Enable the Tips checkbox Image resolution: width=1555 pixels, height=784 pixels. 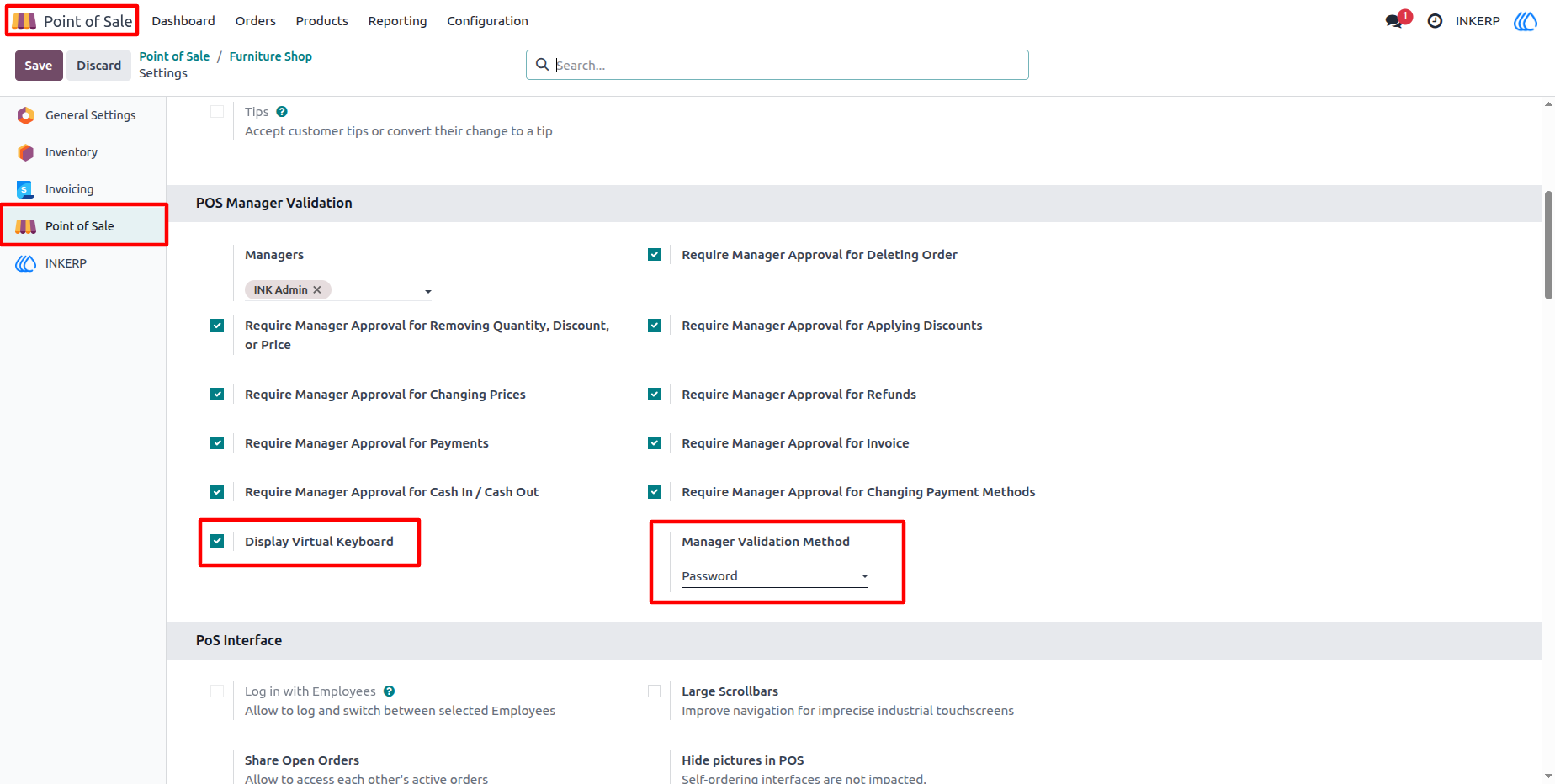pos(217,112)
